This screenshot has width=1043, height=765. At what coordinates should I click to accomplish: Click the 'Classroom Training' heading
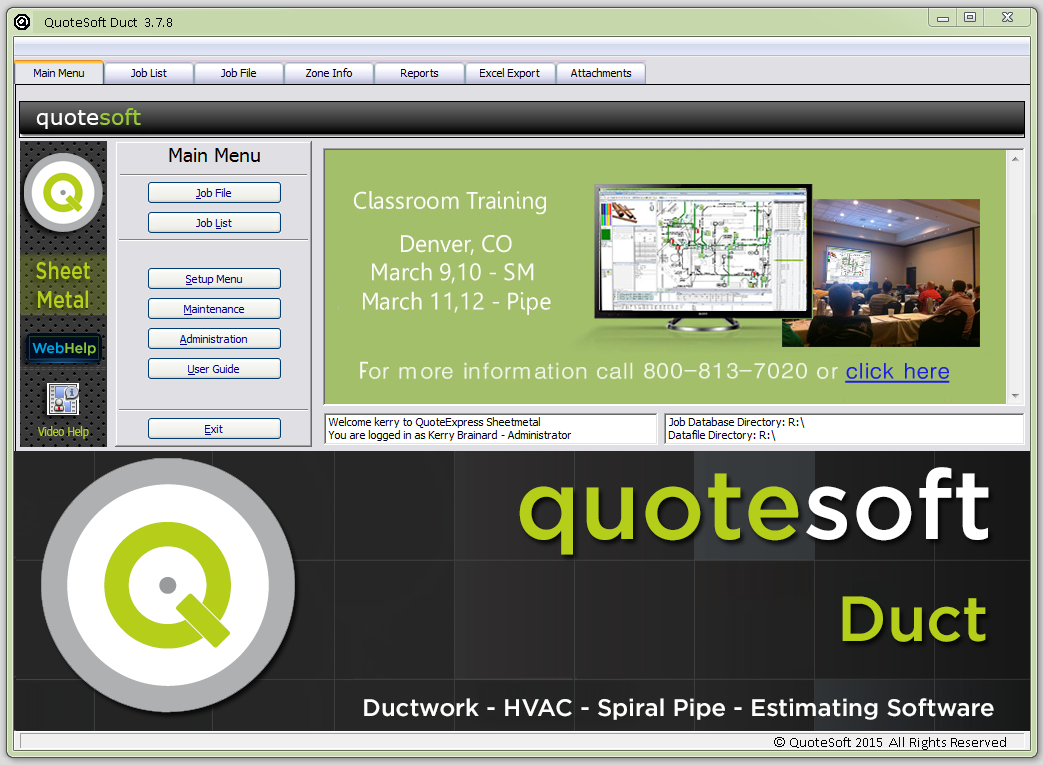(450, 201)
